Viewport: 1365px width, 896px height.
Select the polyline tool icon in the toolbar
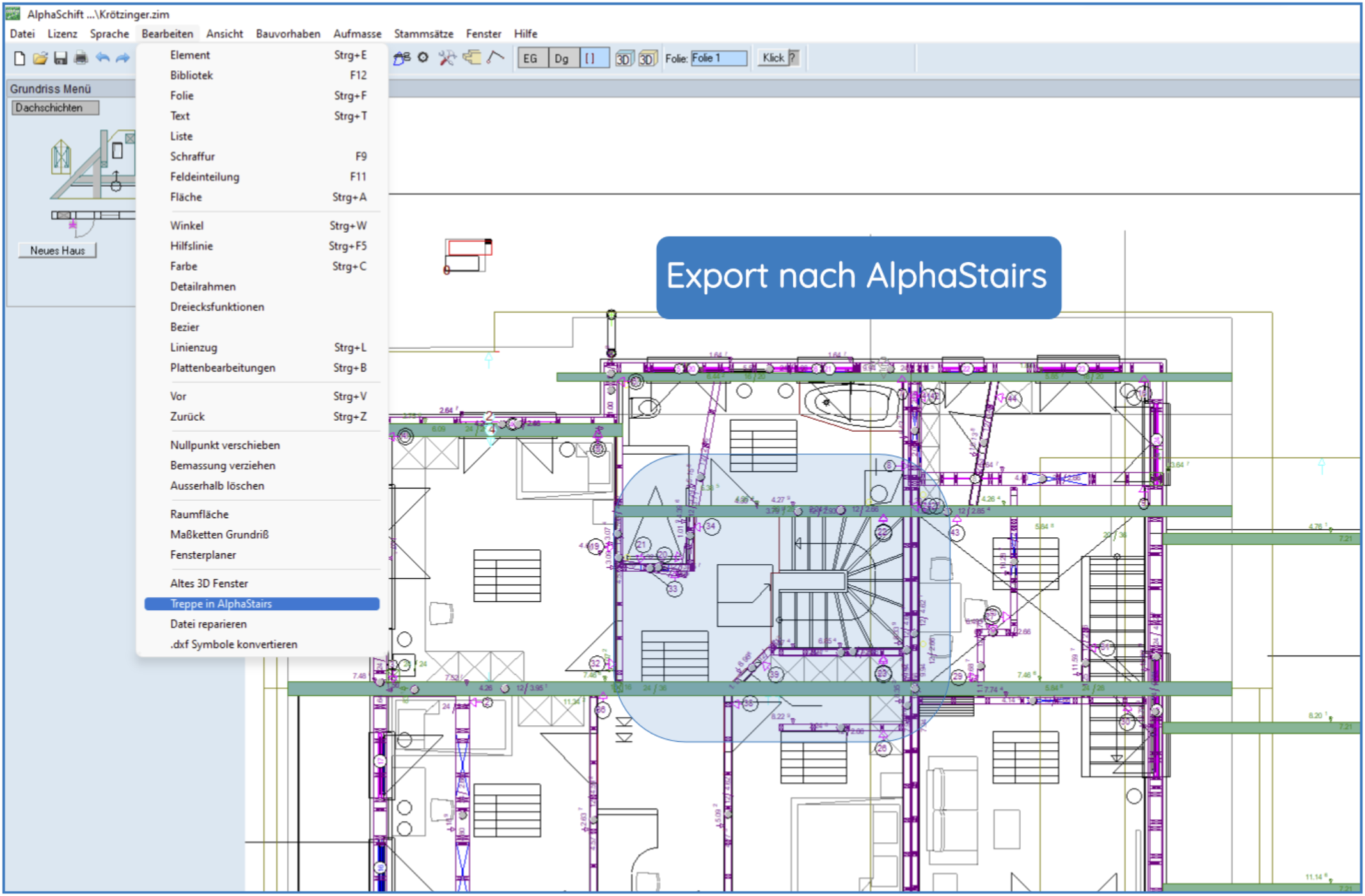point(495,58)
